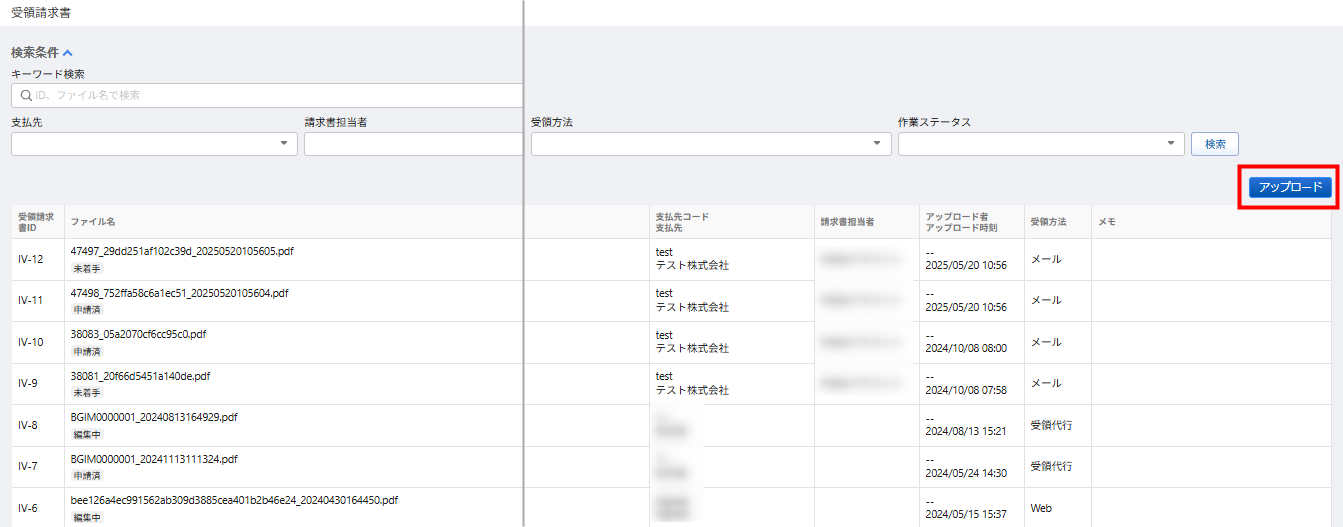Click upload time 2024/10/08 07:58
This screenshot has width=1343, height=527.
pyautogui.click(x=966, y=390)
